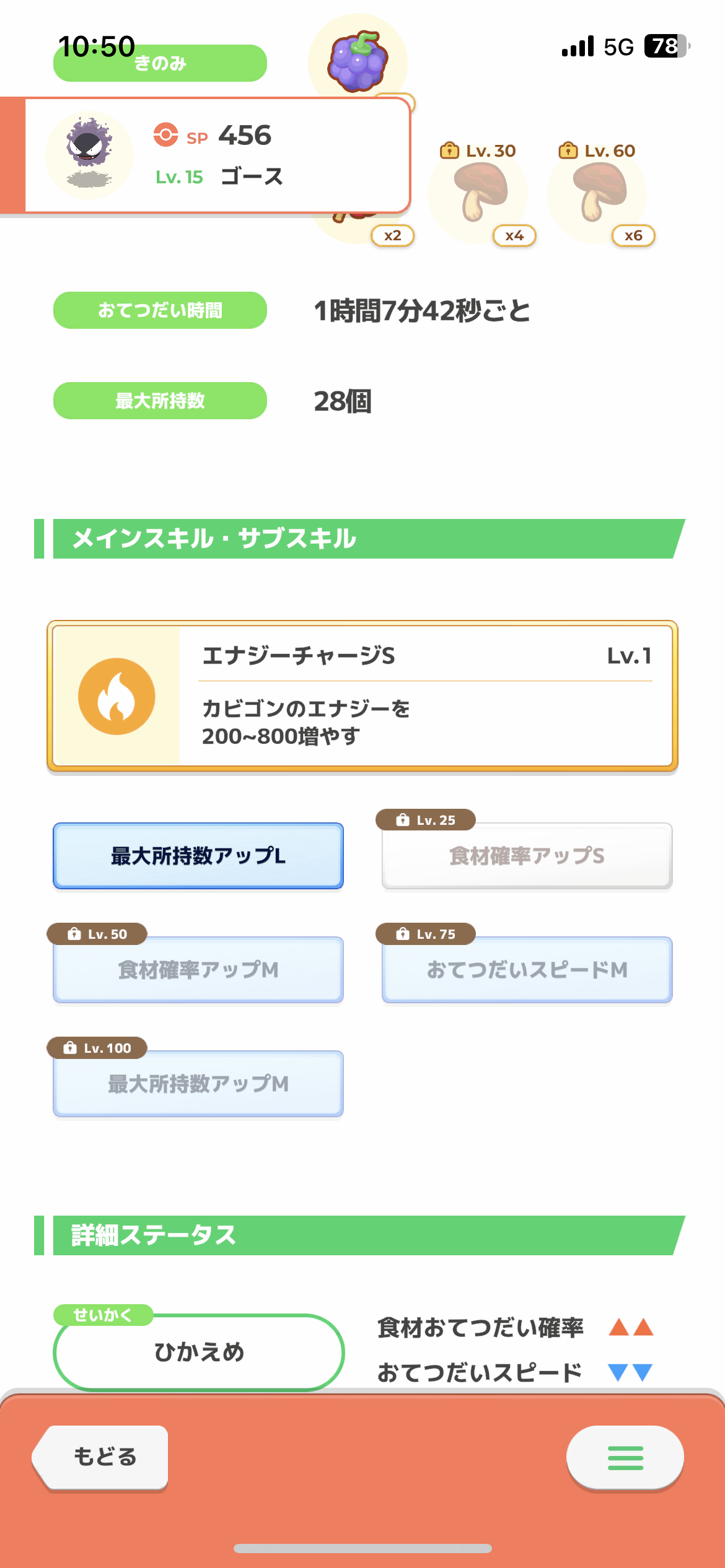This screenshot has height=1568, width=725.
Task: Tap the purple grape berry icon
Action: click(x=358, y=61)
